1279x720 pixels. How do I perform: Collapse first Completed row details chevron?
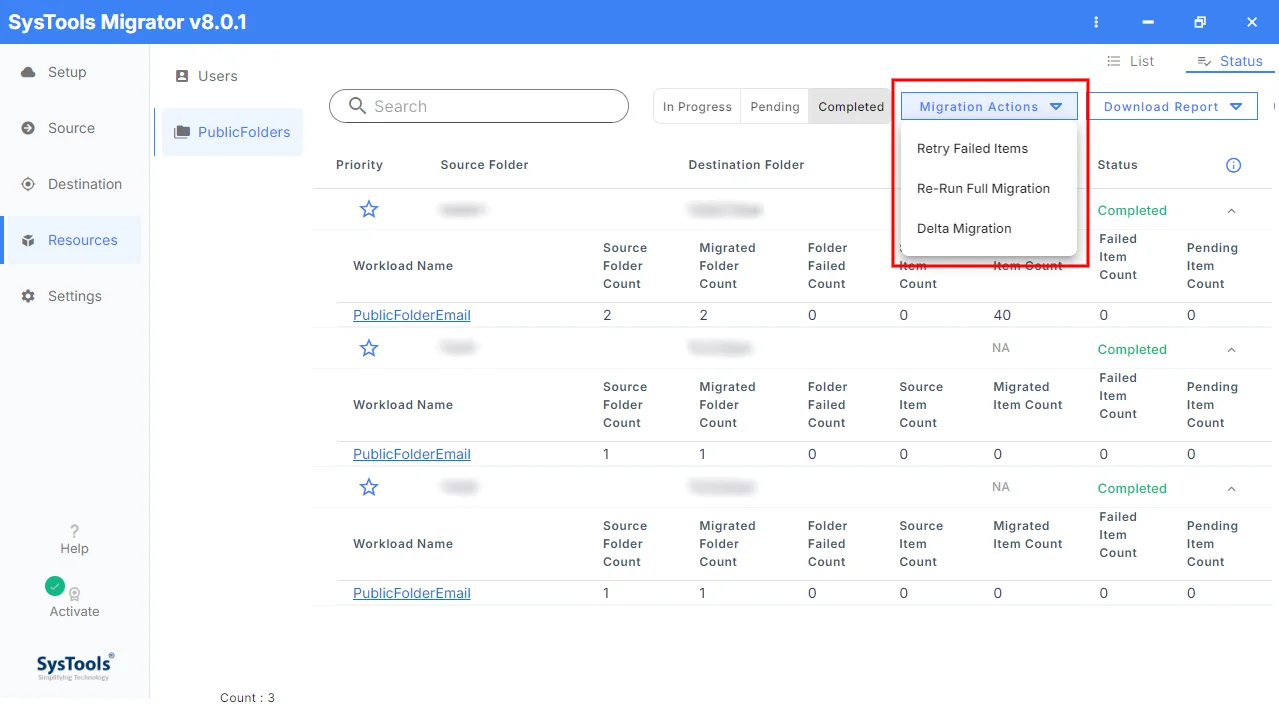[x=1231, y=211]
